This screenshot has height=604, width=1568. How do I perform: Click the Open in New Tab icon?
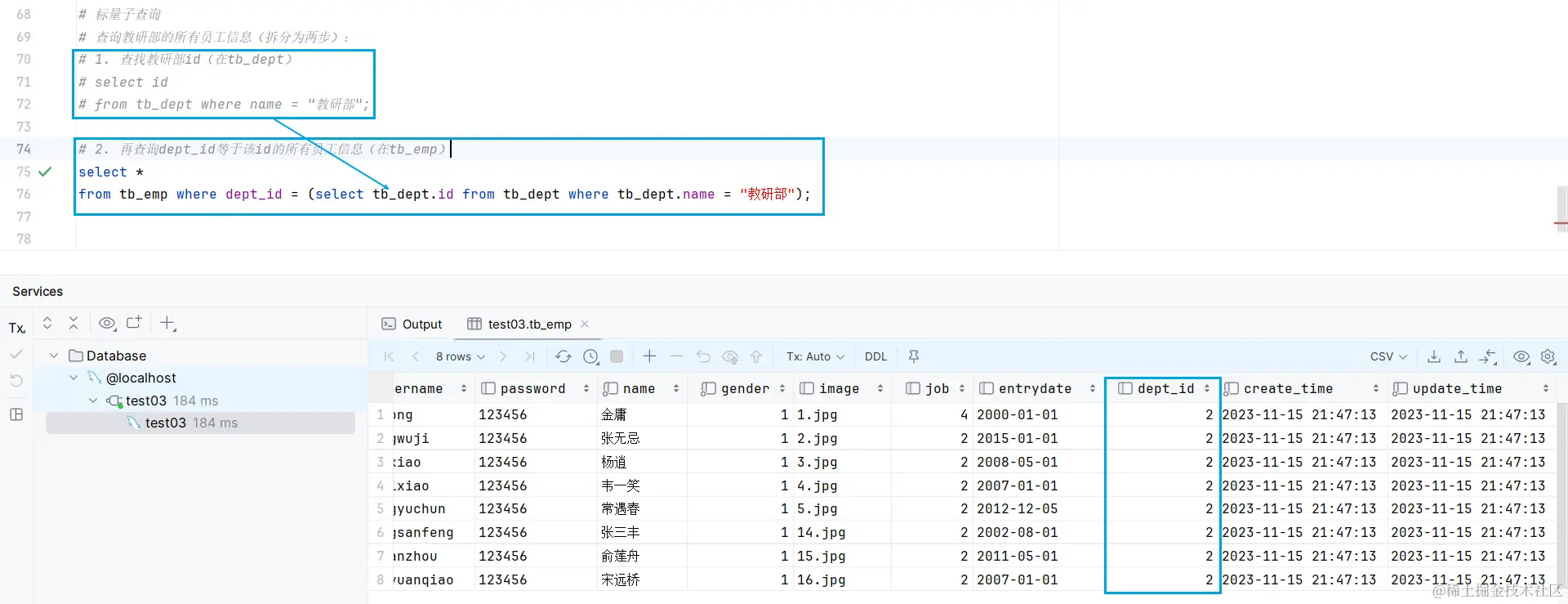(134, 323)
